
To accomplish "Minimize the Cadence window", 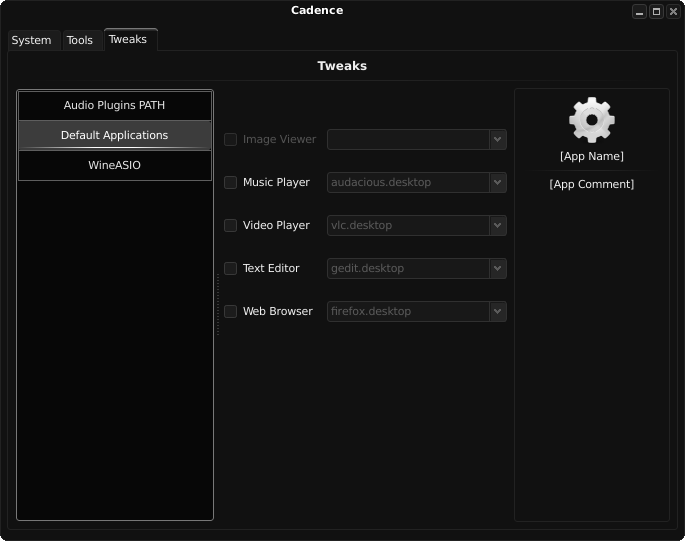I will click(x=639, y=12).
